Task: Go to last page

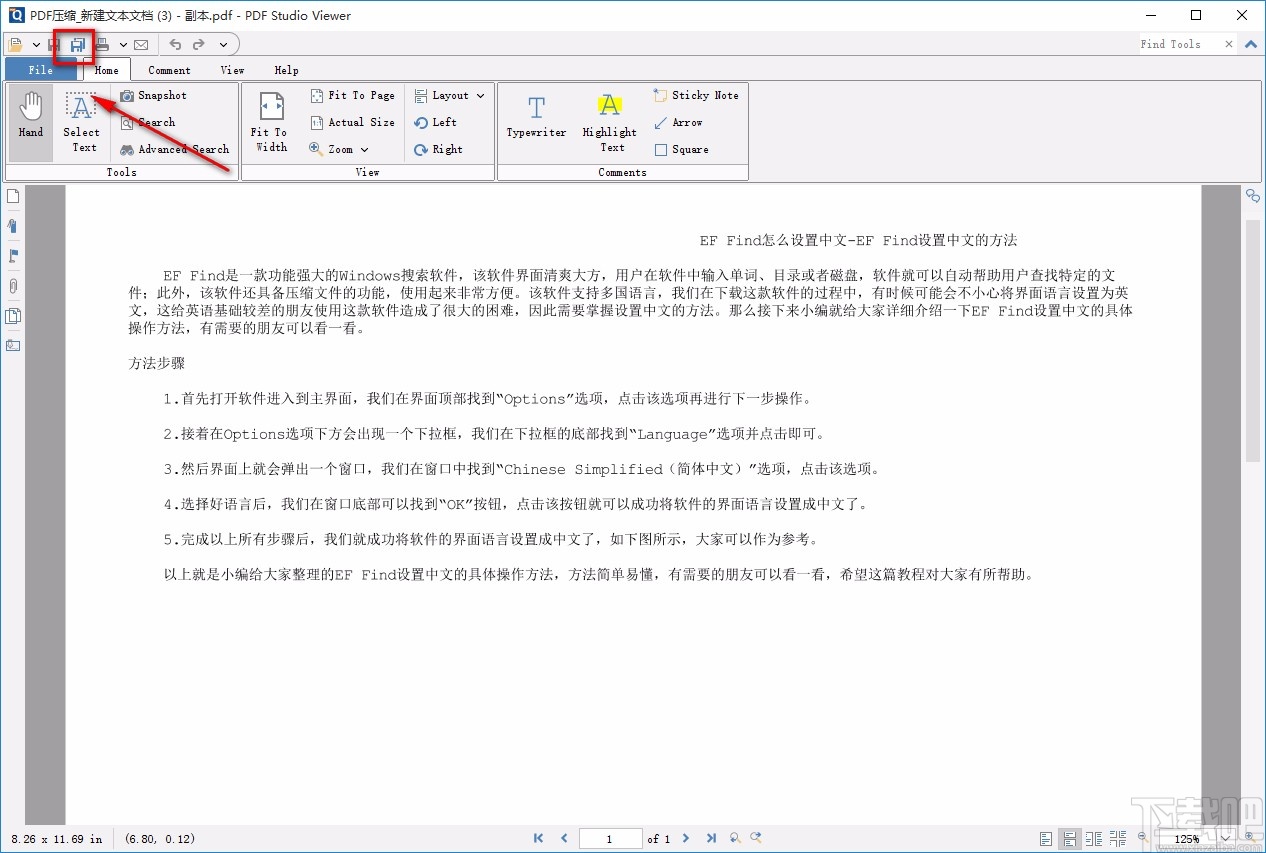Action: point(711,838)
